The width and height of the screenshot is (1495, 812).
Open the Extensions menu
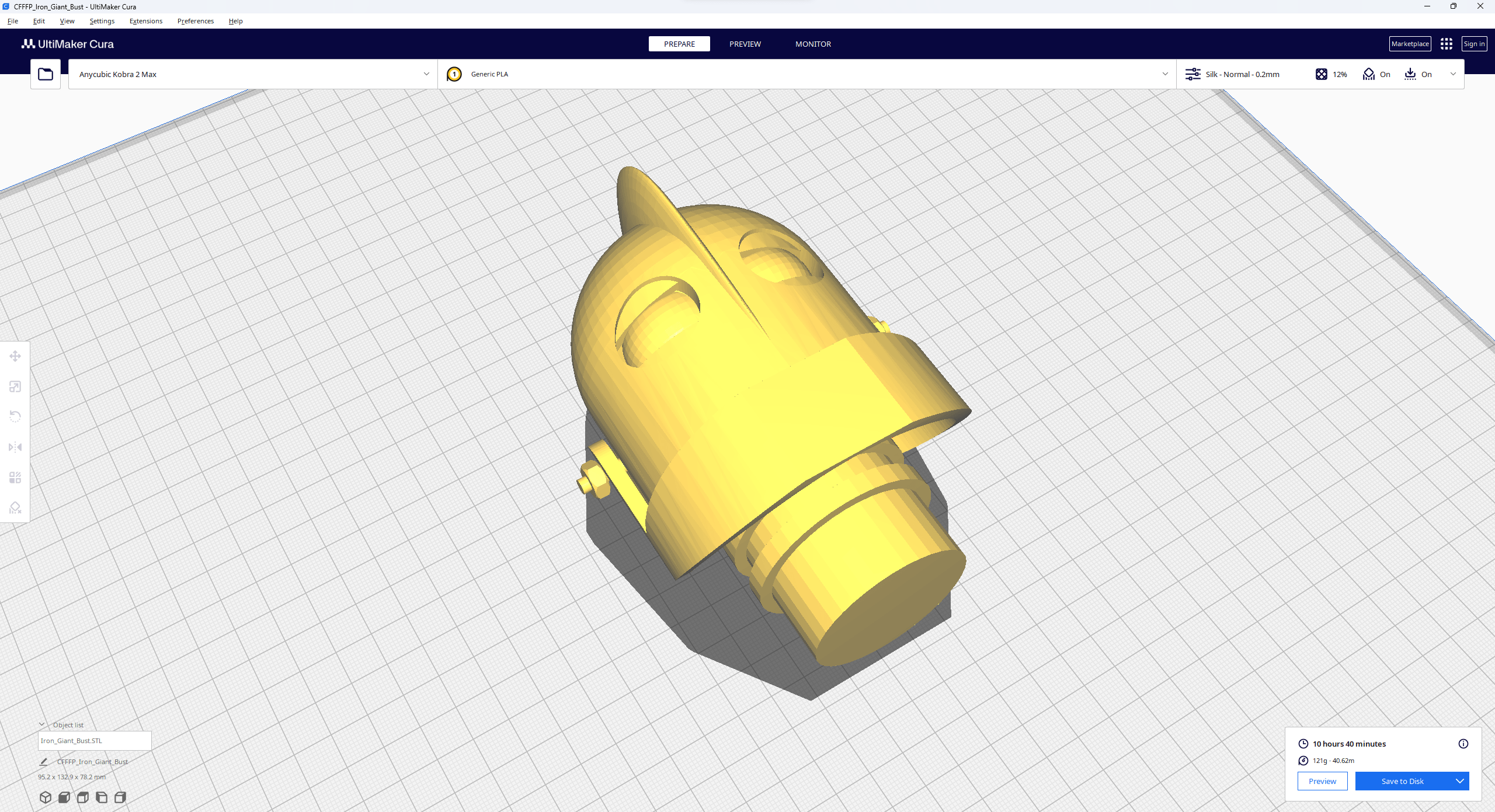[146, 21]
